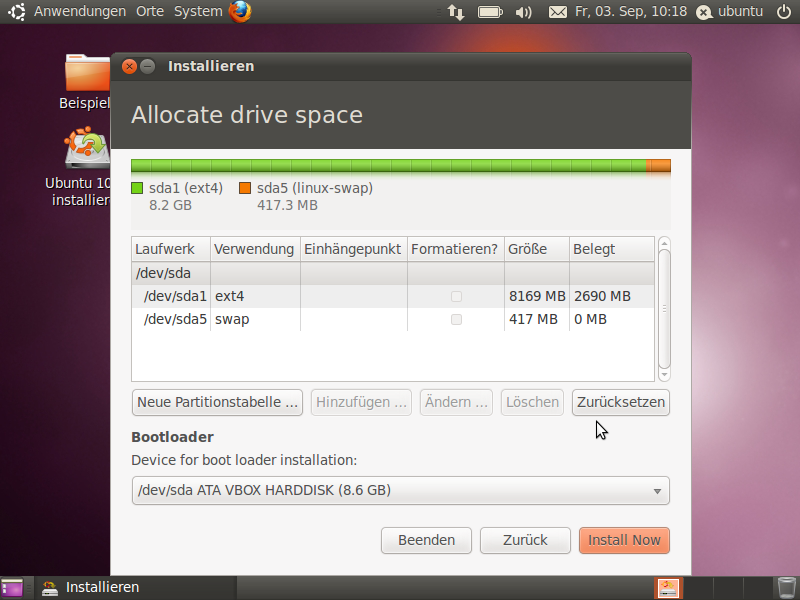The width and height of the screenshot is (800, 600).
Task: Open the Orte menu
Action: tap(150, 12)
